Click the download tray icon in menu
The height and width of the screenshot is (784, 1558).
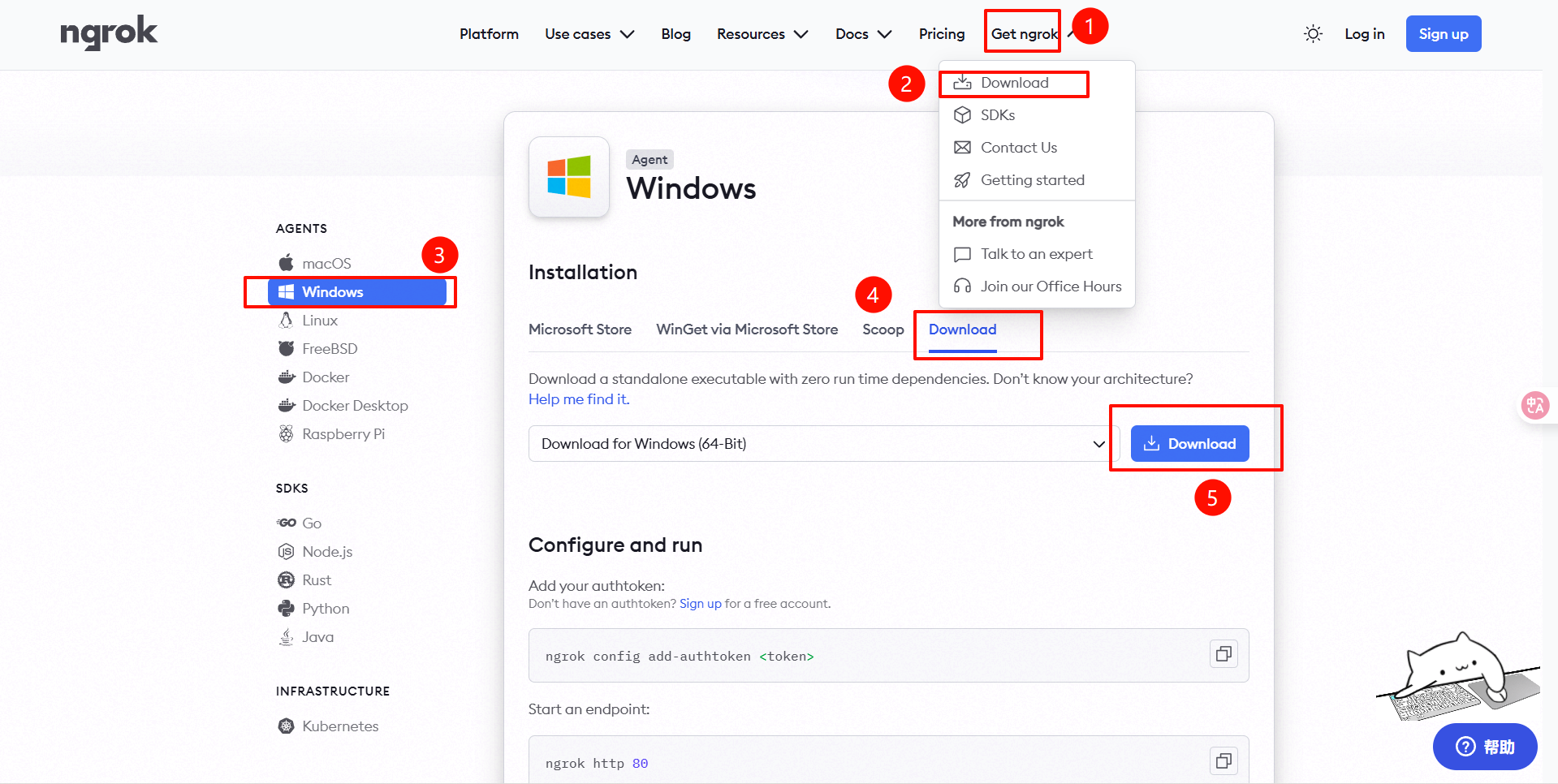(x=962, y=83)
